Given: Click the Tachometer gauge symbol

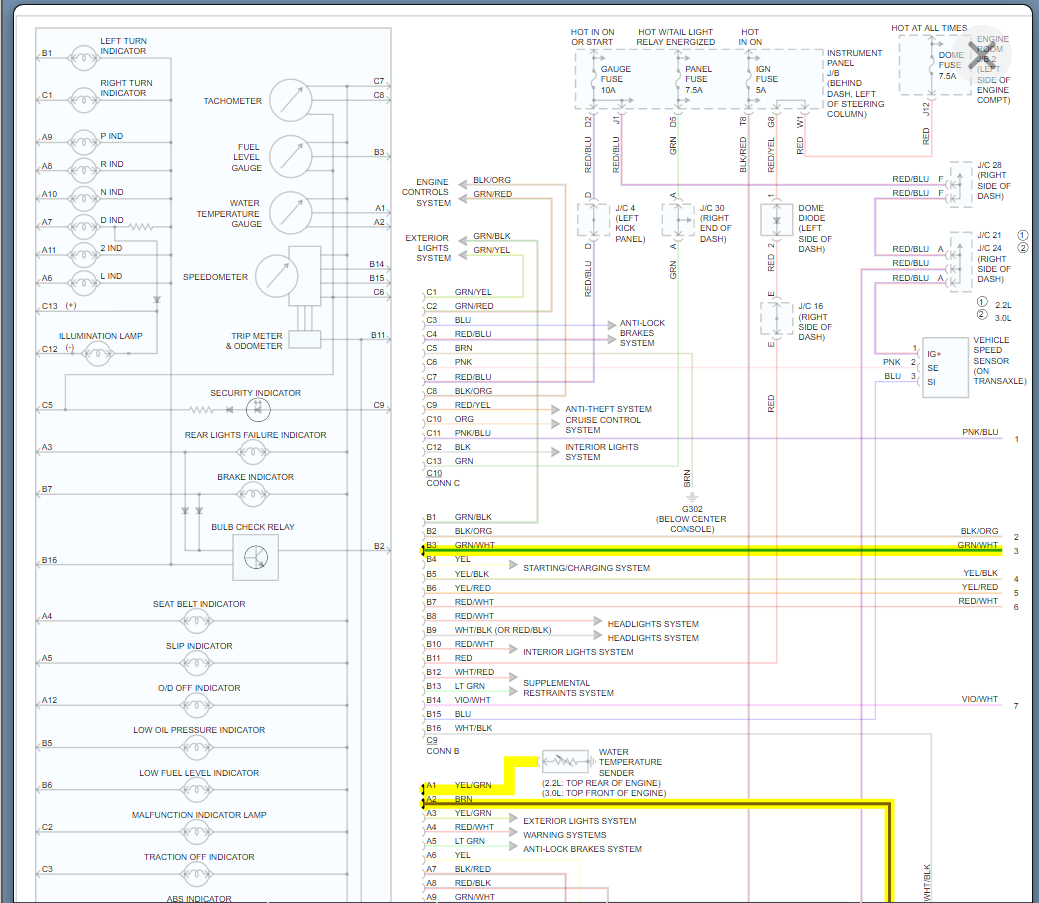Looking at the screenshot, I should click(290, 100).
